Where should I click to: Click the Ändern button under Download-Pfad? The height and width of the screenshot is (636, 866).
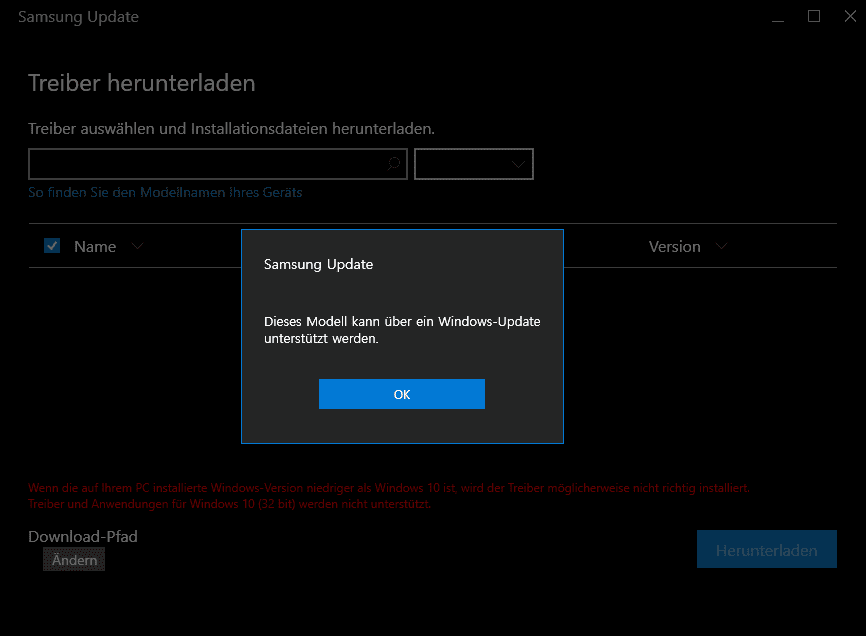point(74,560)
